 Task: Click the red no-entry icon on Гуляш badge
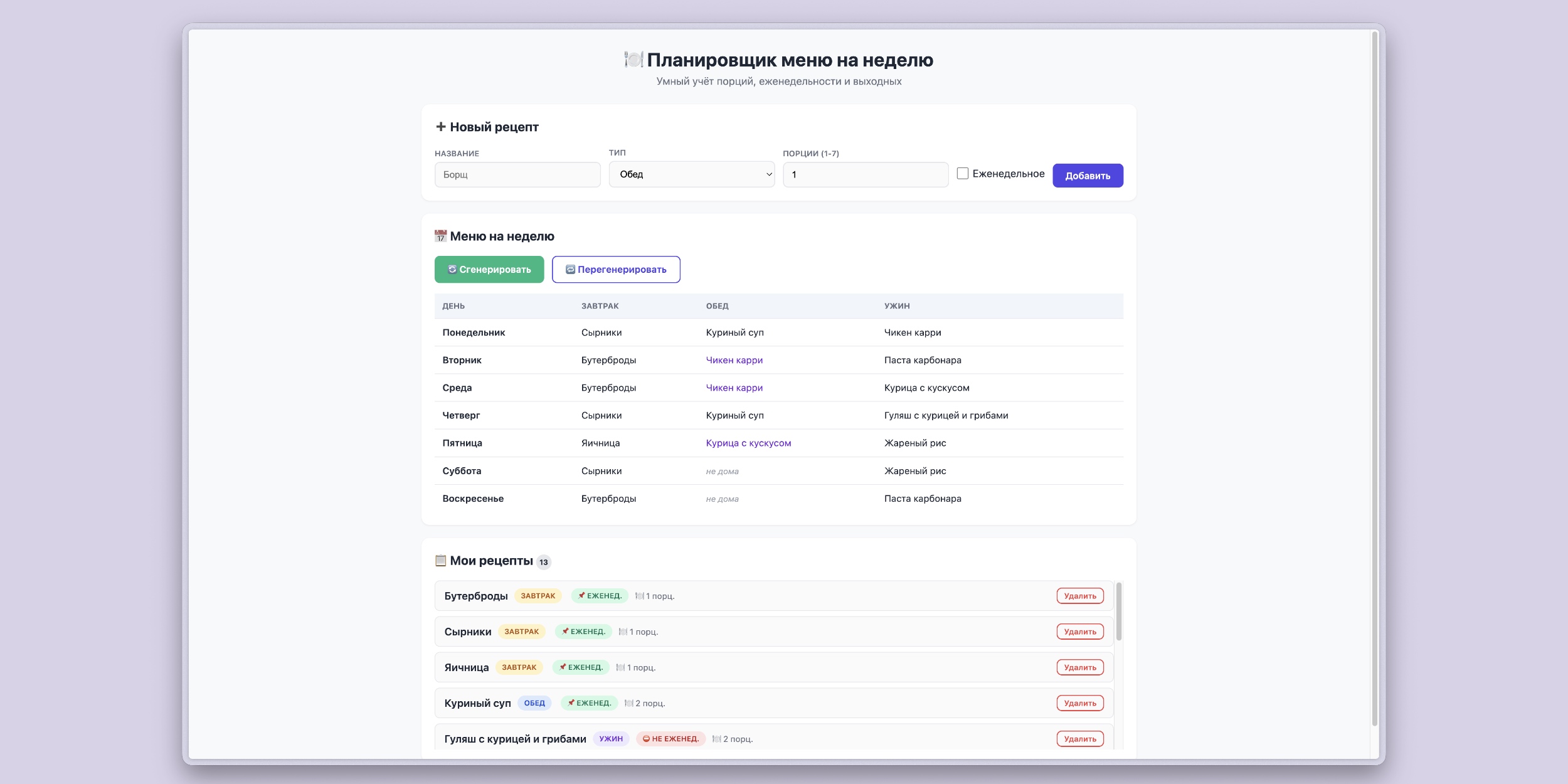click(x=646, y=739)
